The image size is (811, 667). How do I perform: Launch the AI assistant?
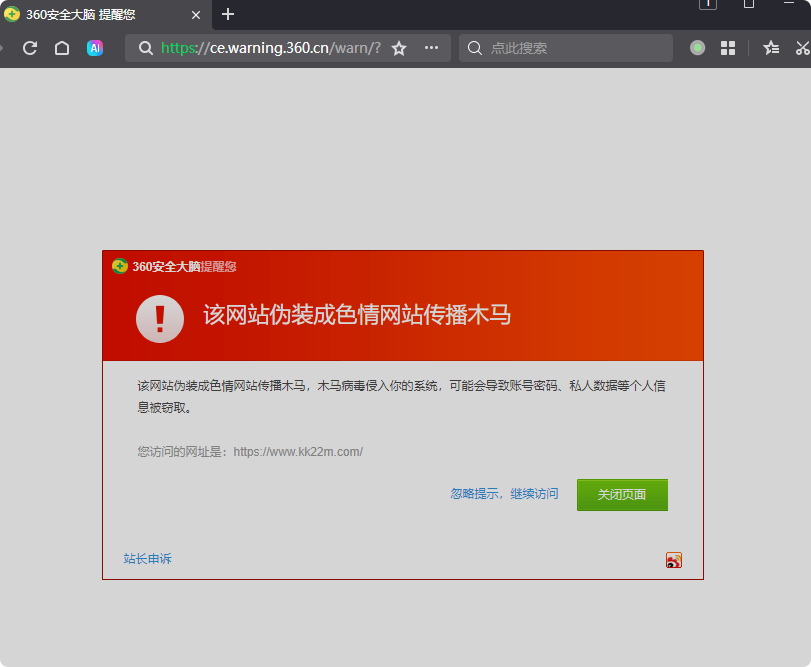point(95,47)
